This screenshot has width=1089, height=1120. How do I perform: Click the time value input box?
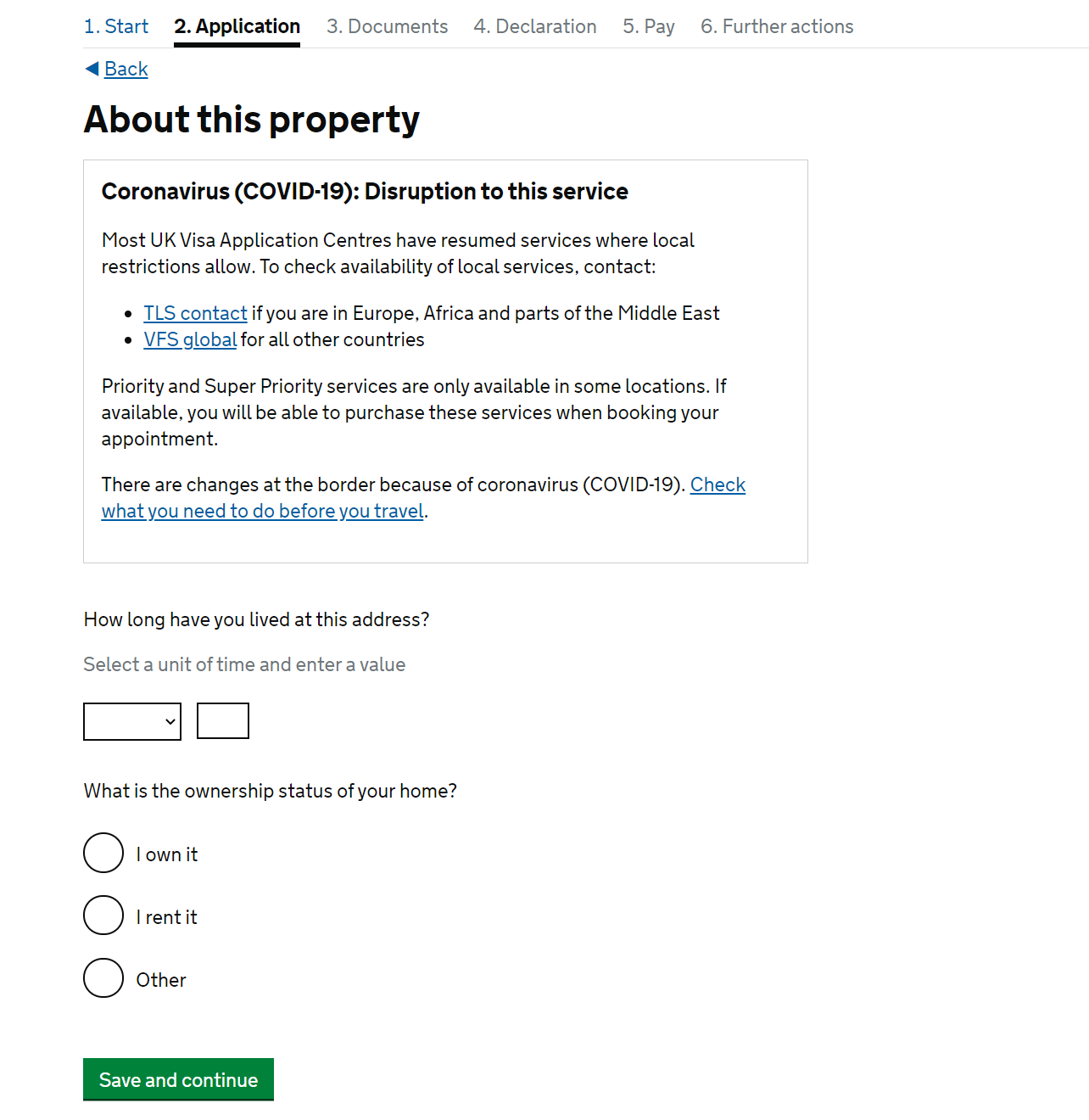[223, 721]
